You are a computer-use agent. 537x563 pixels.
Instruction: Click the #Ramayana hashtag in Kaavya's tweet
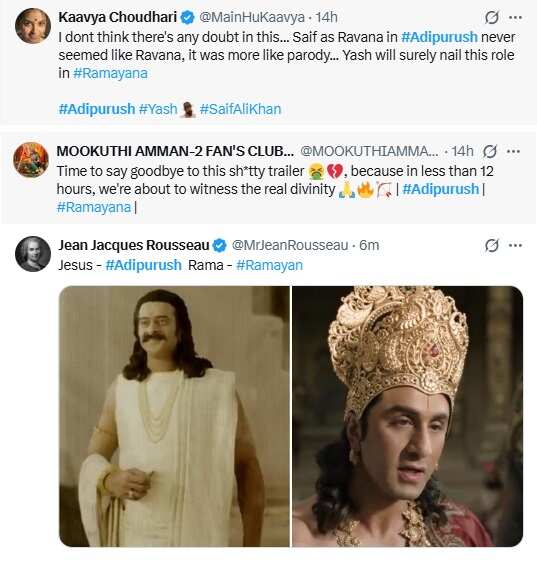point(110,73)
